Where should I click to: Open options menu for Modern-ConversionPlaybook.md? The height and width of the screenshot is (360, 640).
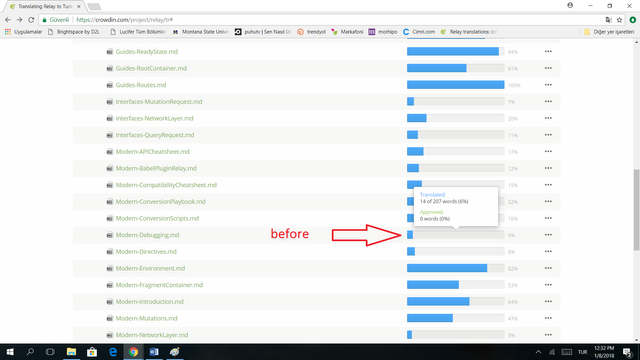click(548, 202)
